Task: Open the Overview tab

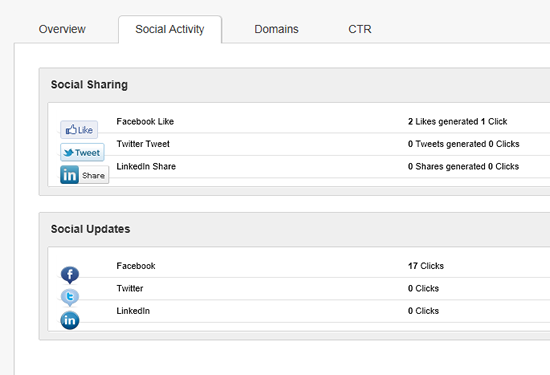Action: [62, 29]
